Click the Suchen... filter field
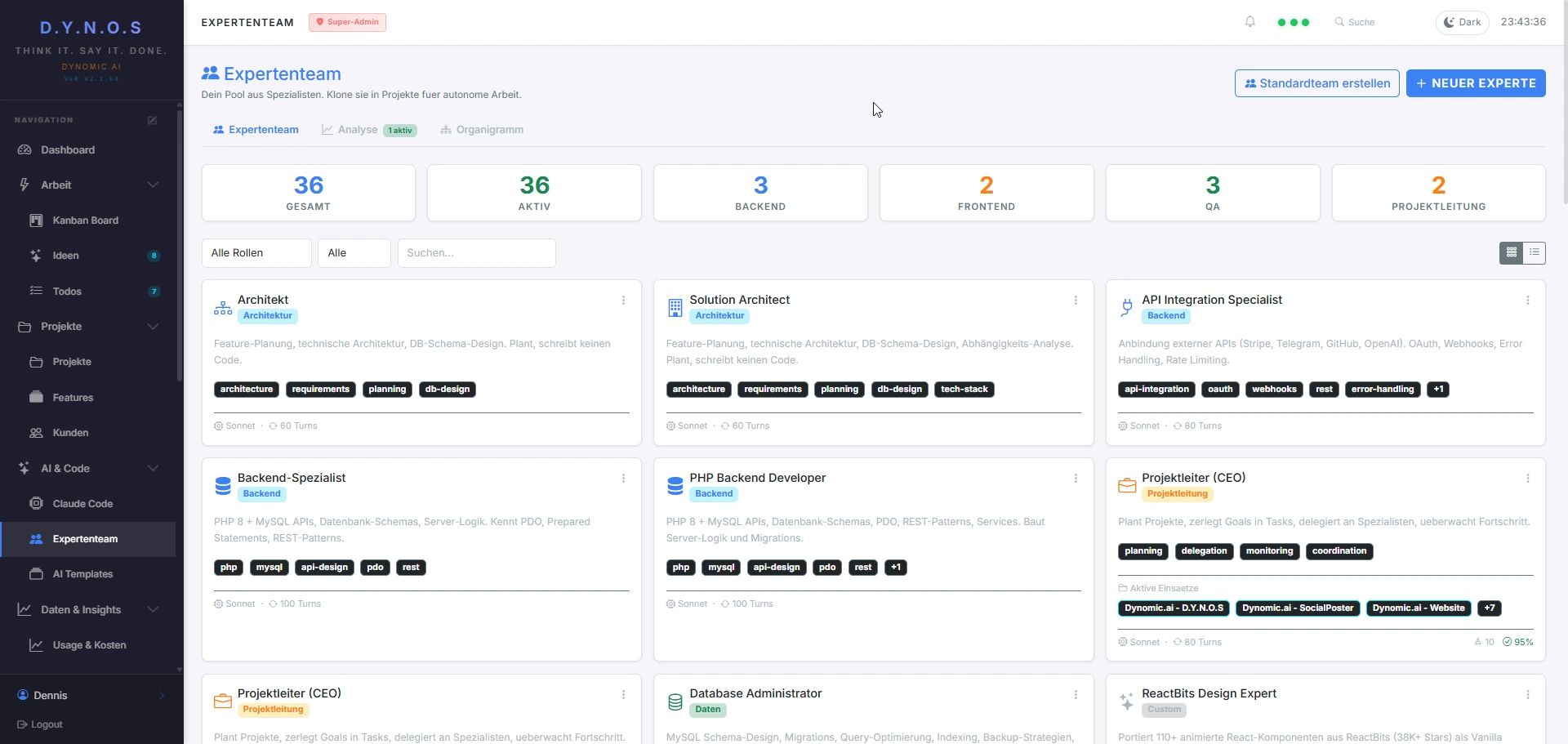The height and width of the screenshot is (744, 1568). [x=477, y=253]
